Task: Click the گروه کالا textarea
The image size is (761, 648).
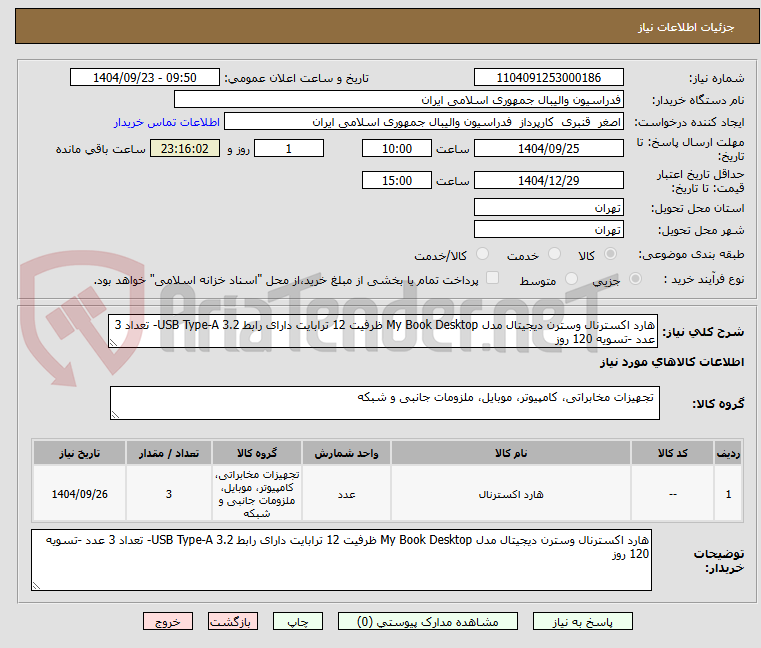Action: tap(384, 403)
